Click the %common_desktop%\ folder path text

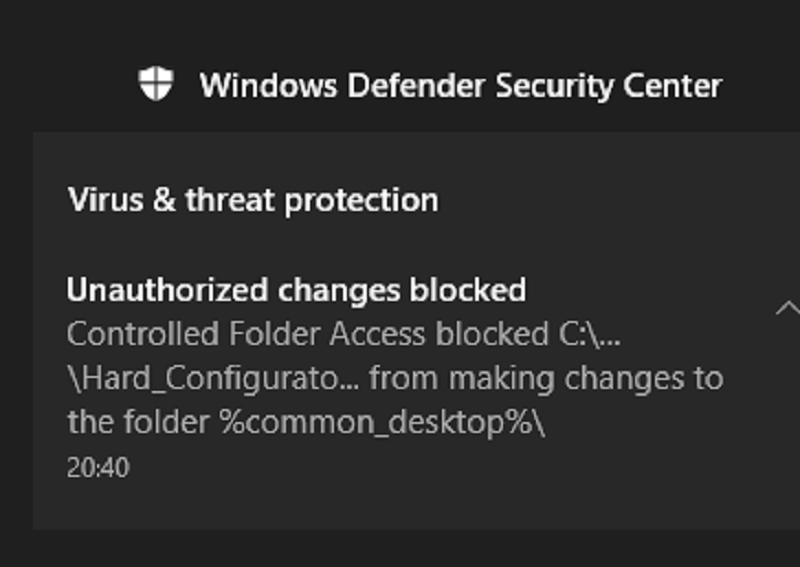[x=382, y=422]
